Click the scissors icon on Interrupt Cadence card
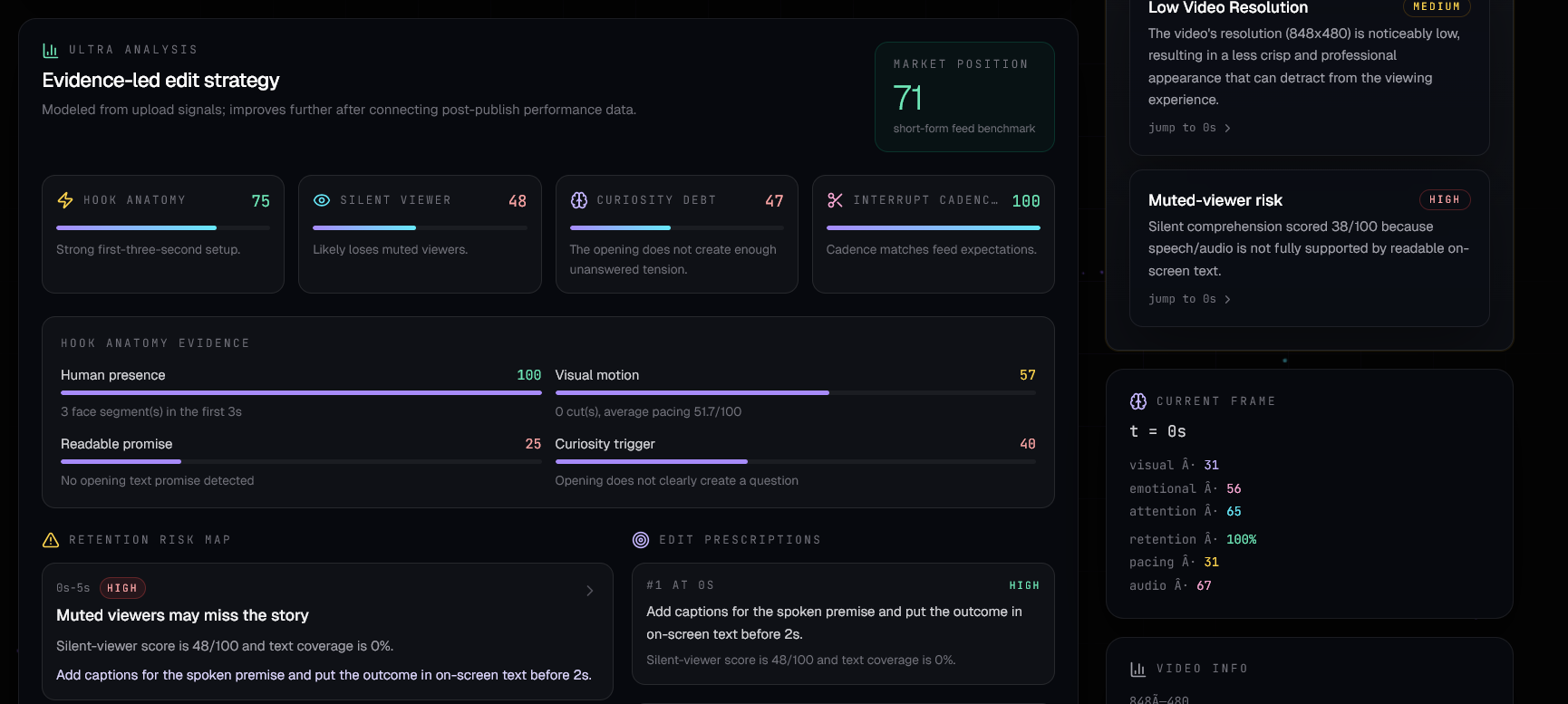Screen dimensions: 1568x704 pyautogui.click(x=836, y=200)
